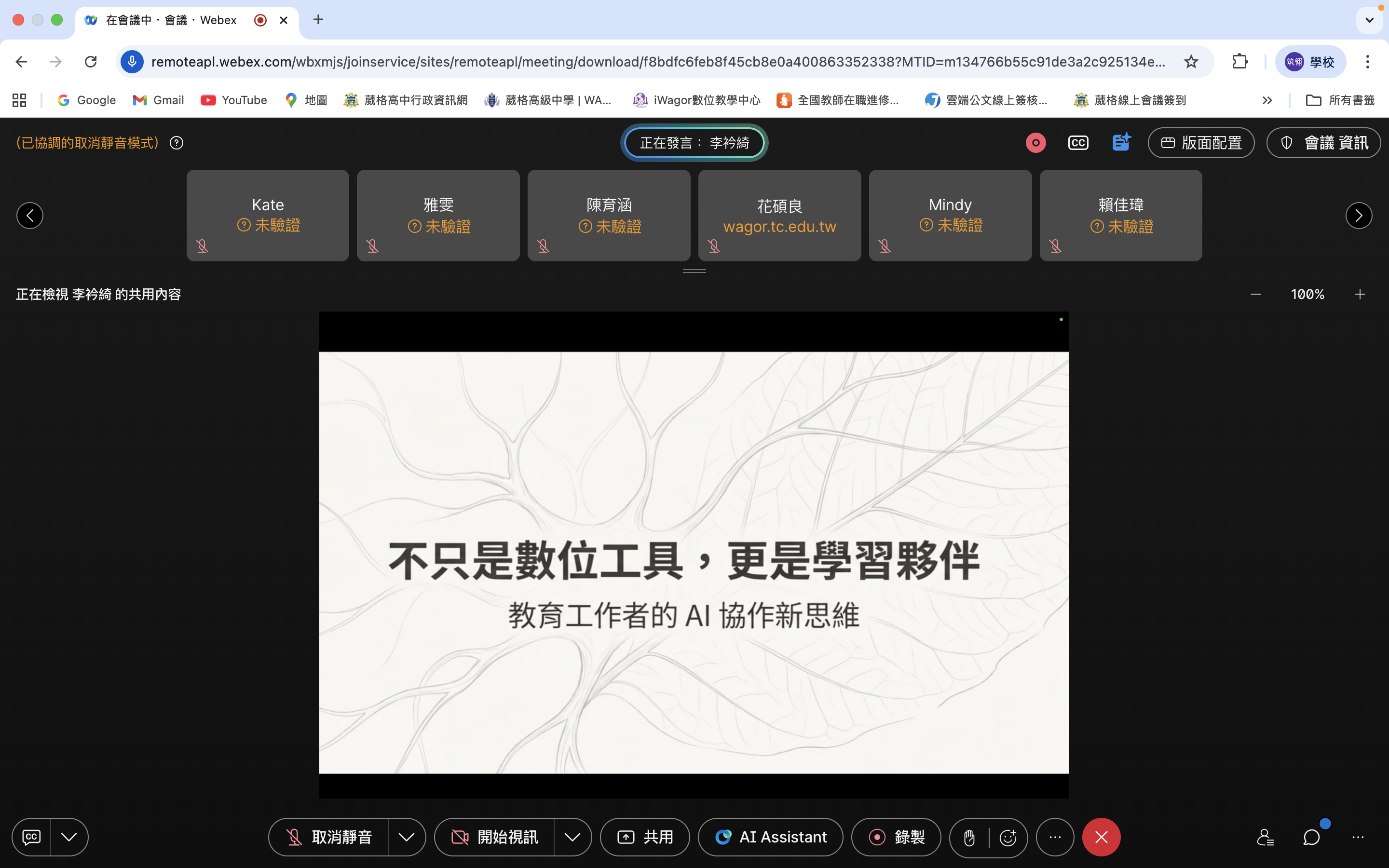Image resolution: width=1389 pixels, height=868 pixels.
Task: Click the red leave meeting button
Action: (1101, 838)
